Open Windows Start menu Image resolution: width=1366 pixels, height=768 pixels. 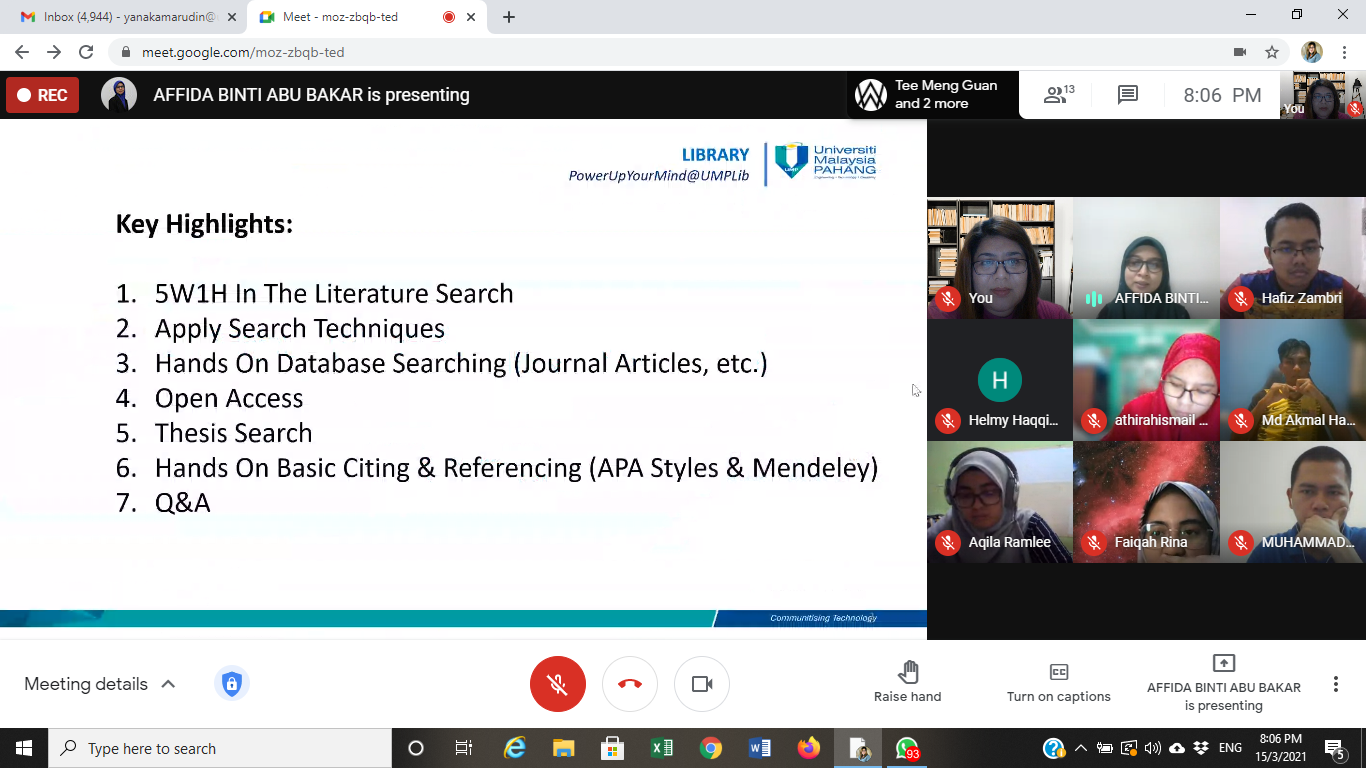coord(24,748)
